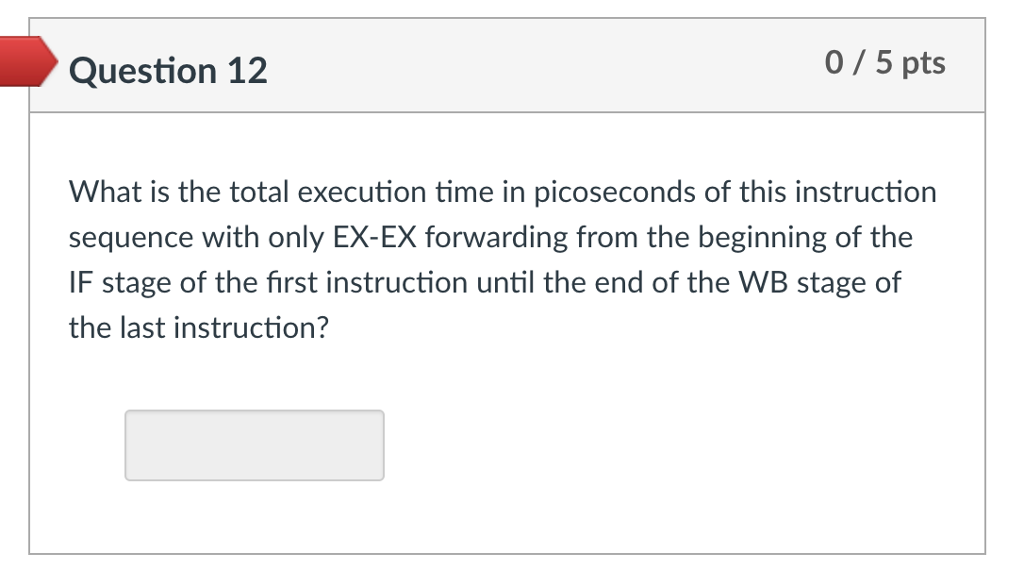Click the word IF in the question
1024x570 pixels.
(x=80, y=283)
